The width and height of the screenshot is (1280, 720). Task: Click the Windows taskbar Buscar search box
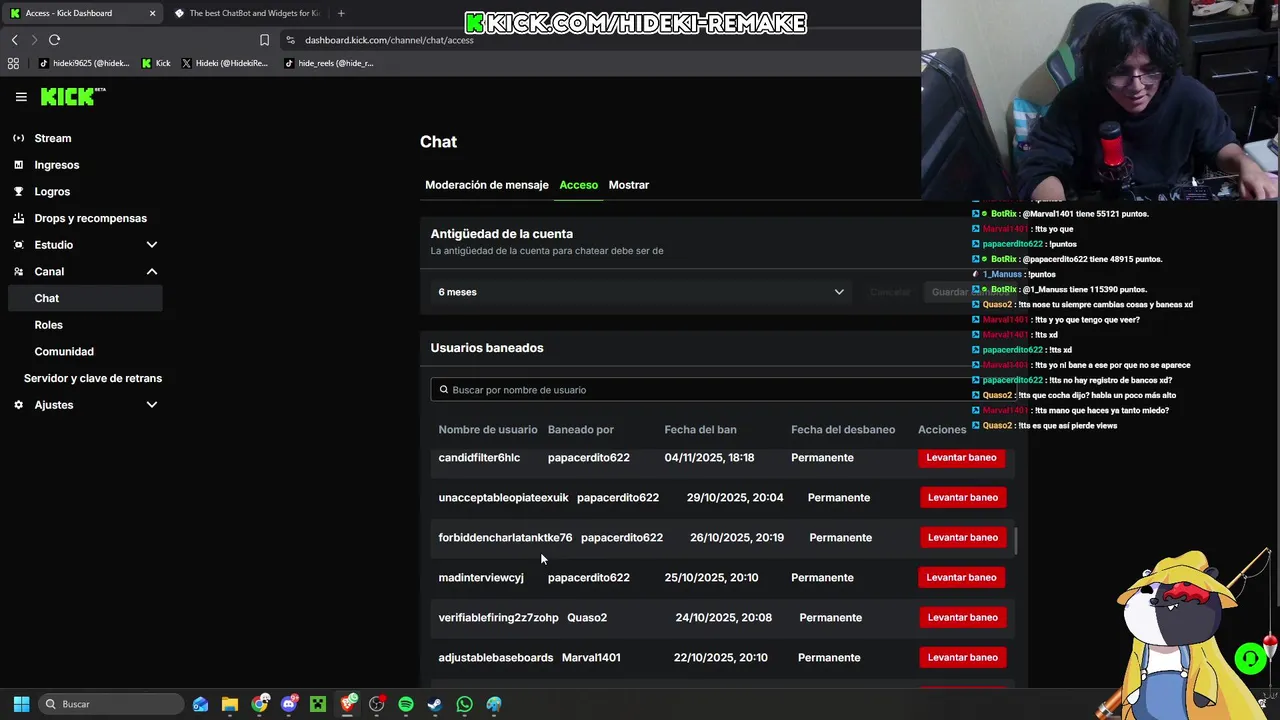(x=112, y=704)
